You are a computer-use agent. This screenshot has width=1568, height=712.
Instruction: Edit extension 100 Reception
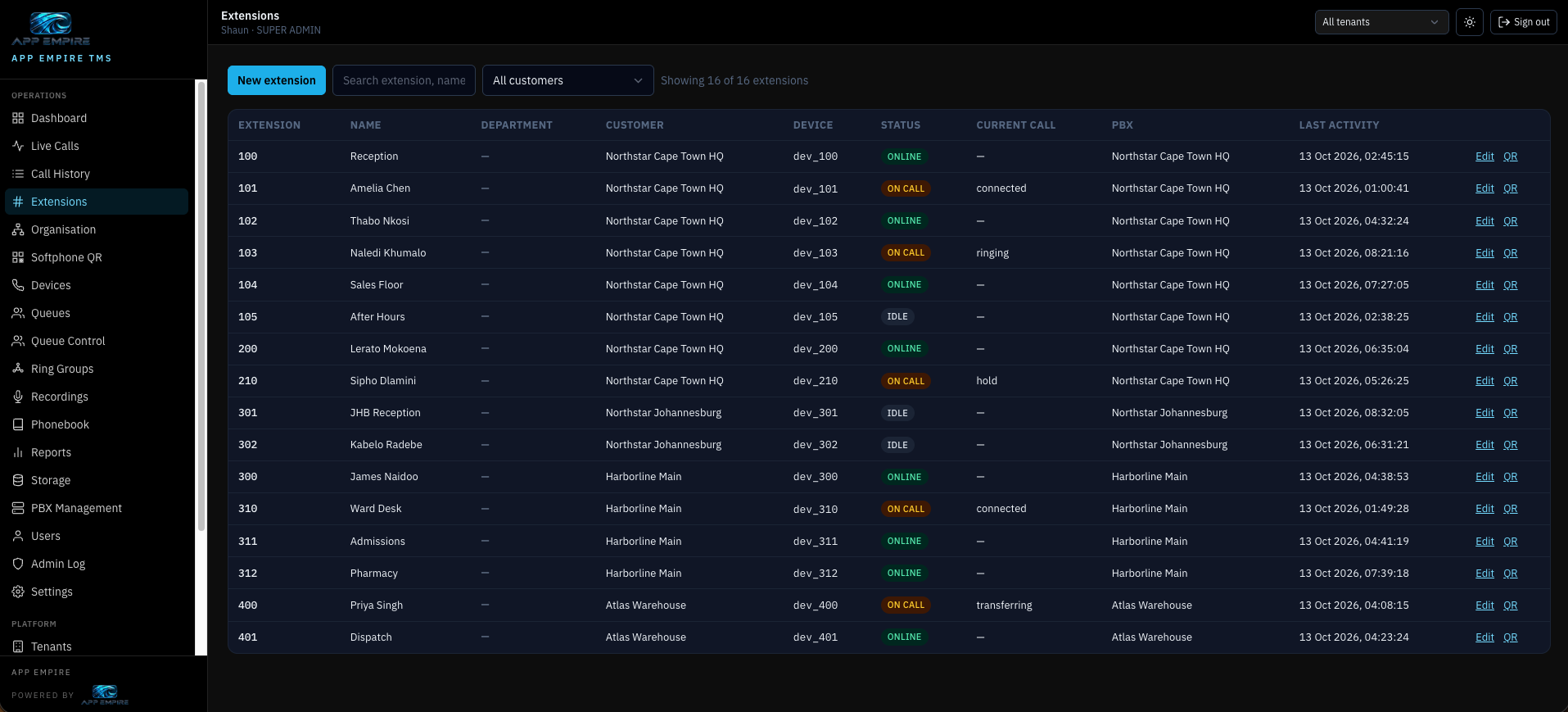pos(1484,156)
